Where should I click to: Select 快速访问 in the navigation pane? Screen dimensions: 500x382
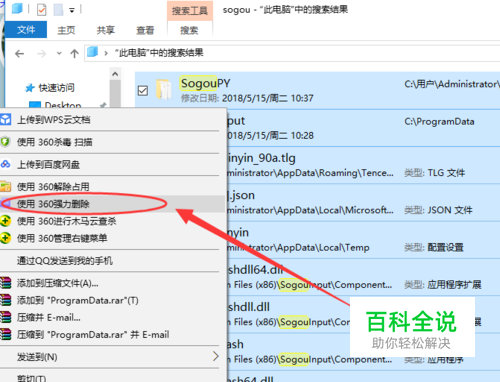tap(56, 88)
